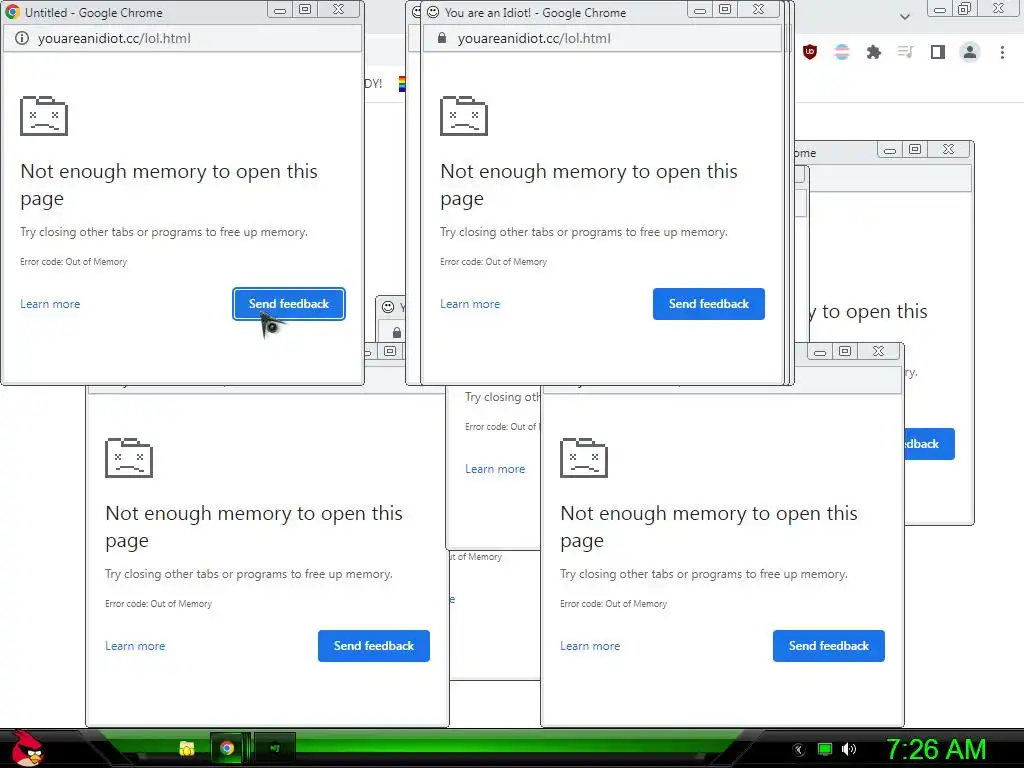Expand the tab search chevron in main Chrome window
1024x768 pixels.
coord(904,16)
